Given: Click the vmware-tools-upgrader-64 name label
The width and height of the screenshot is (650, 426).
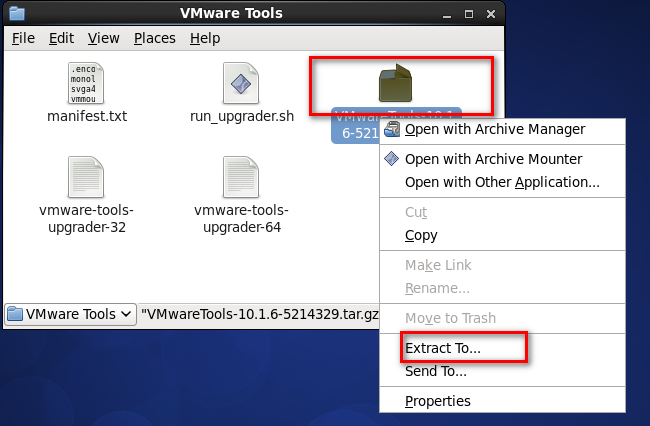Looking at the screenshot, I should (x=242, y=218).
